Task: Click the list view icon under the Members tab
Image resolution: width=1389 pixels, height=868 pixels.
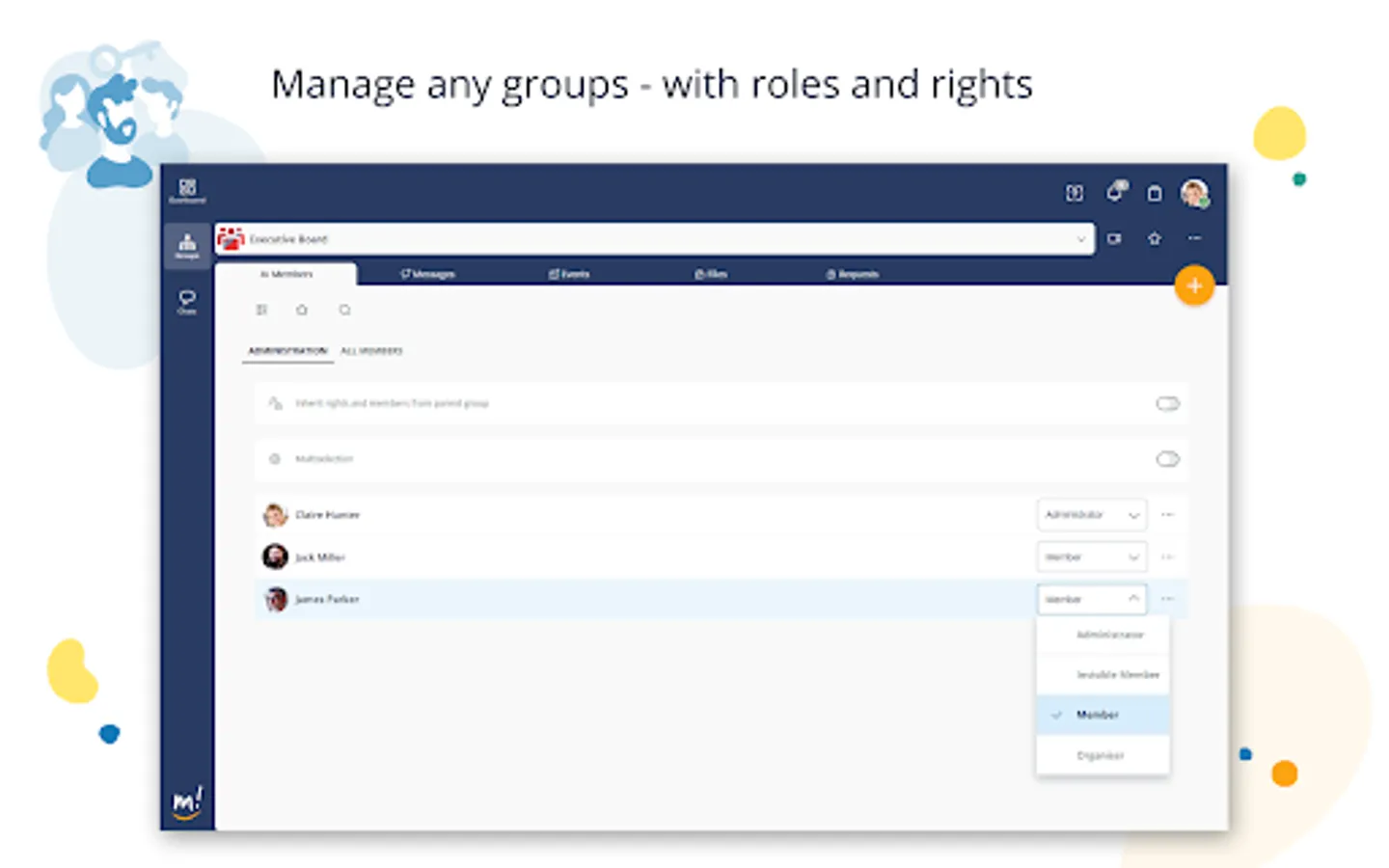Action: [x=261, y=310]
